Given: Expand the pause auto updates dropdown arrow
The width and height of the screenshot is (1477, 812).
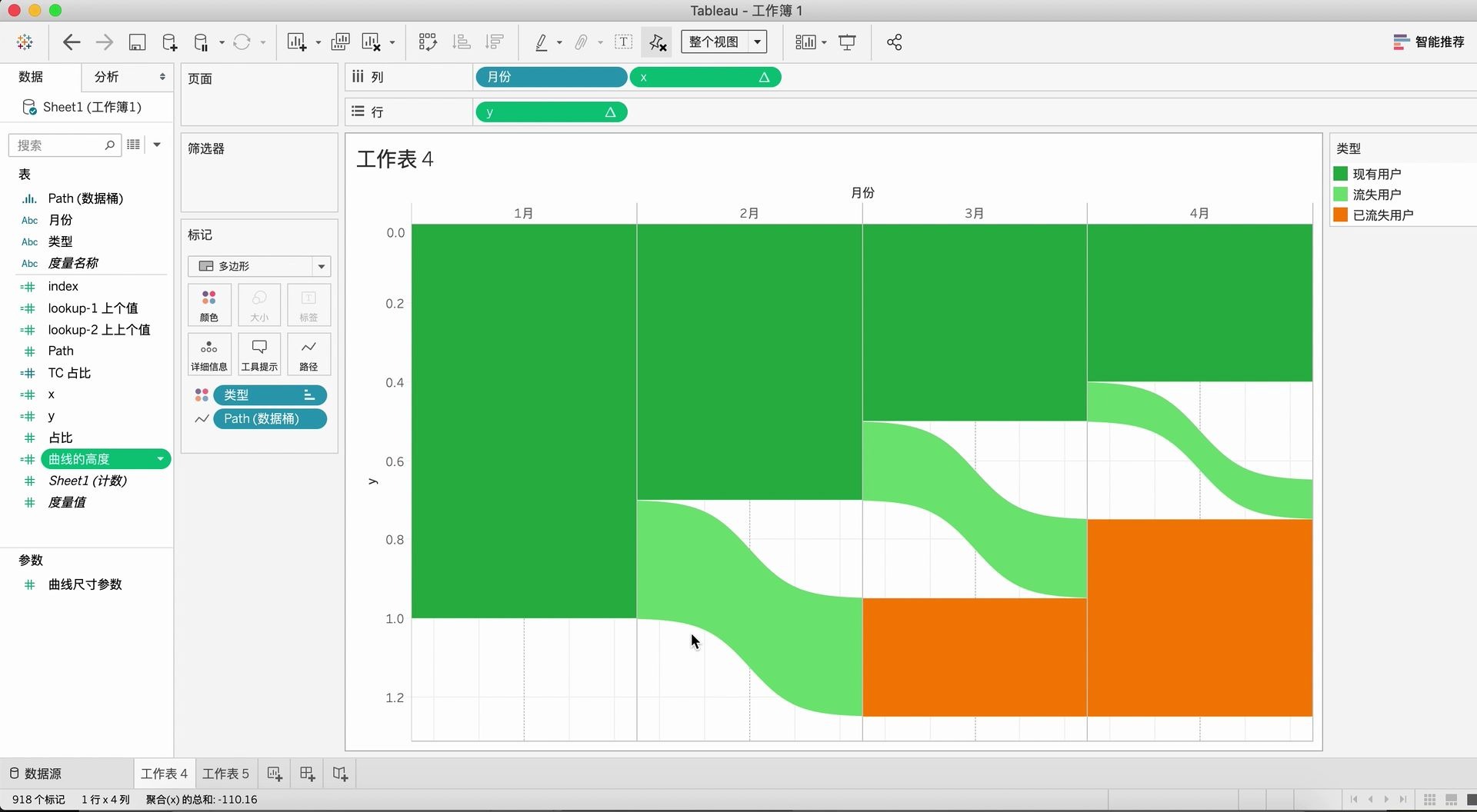Looking at the screenshot, I should tap(222, 43).
